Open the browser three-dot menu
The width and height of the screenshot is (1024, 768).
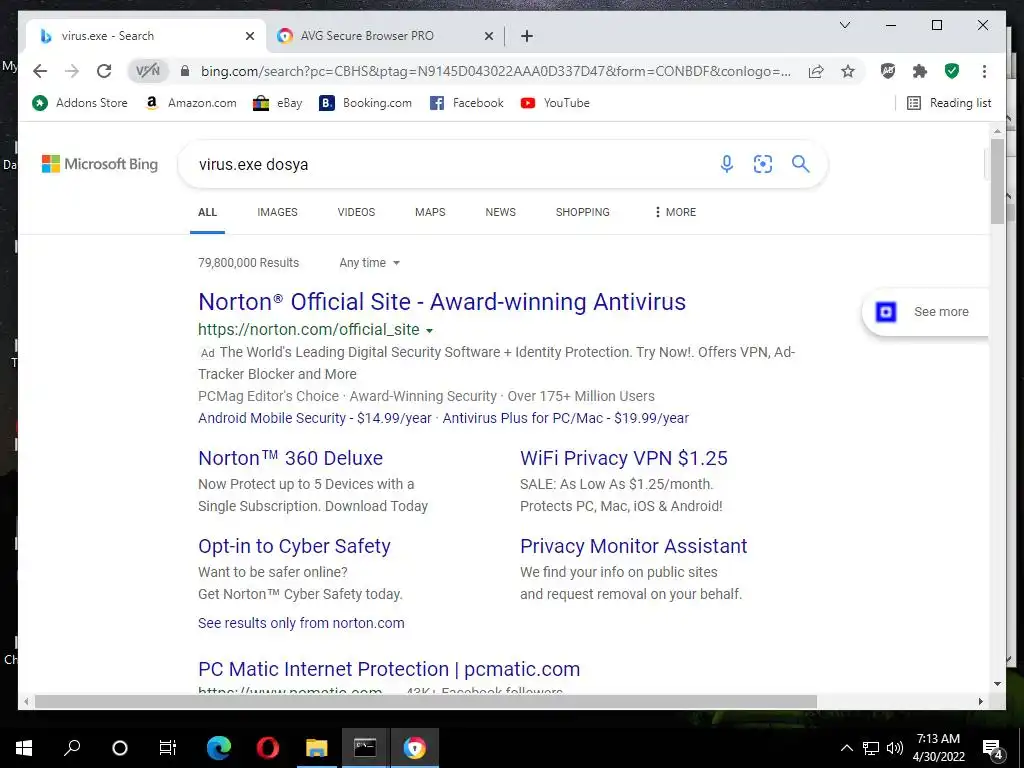[984, 71]
